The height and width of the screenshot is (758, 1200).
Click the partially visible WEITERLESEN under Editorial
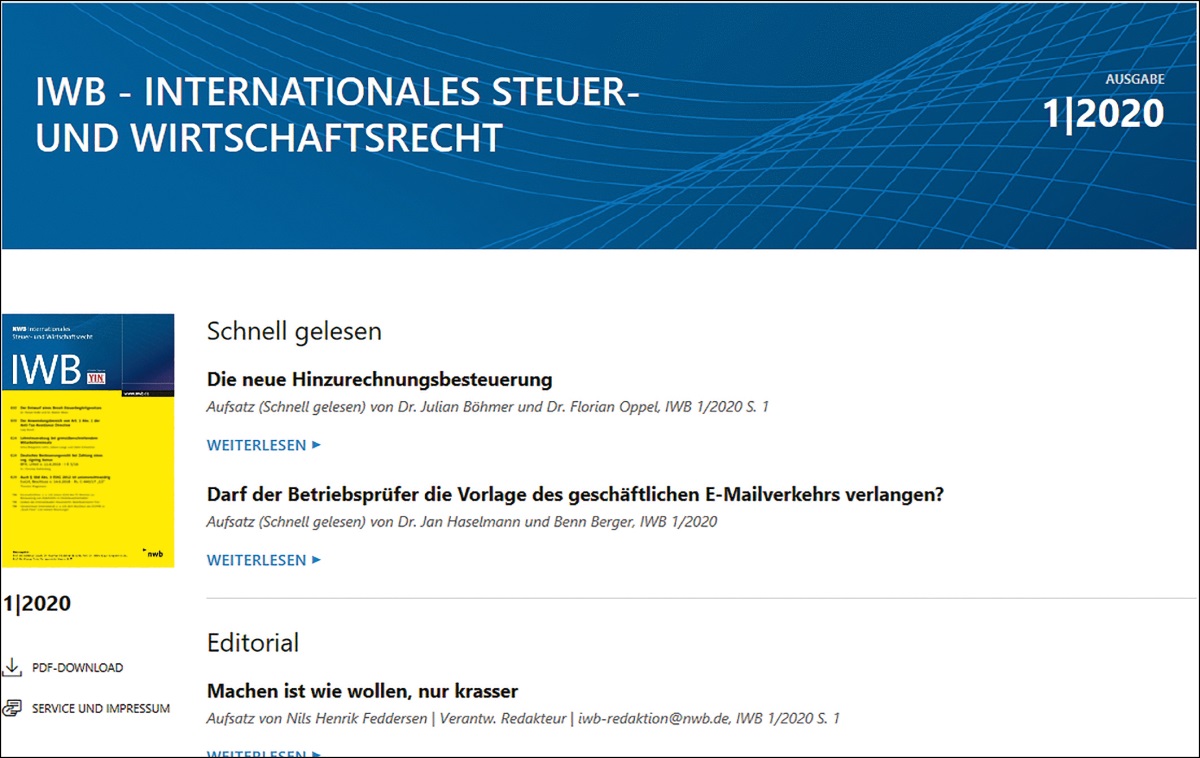point(256,753)
